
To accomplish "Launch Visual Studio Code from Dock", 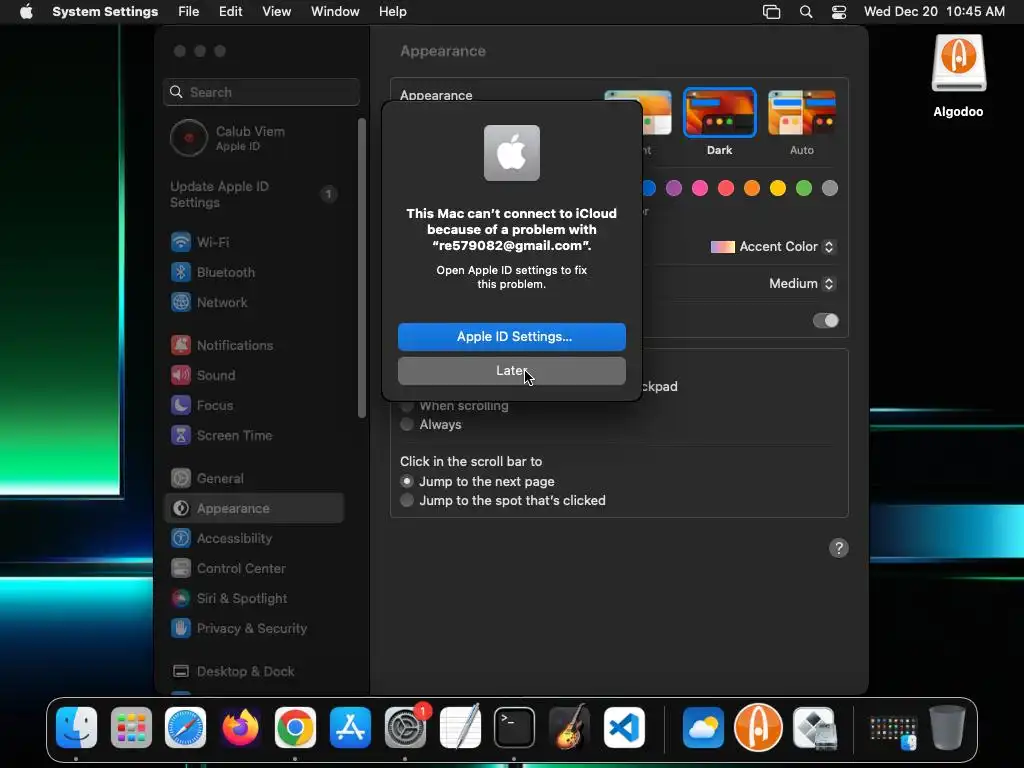I will pos(624,728).
